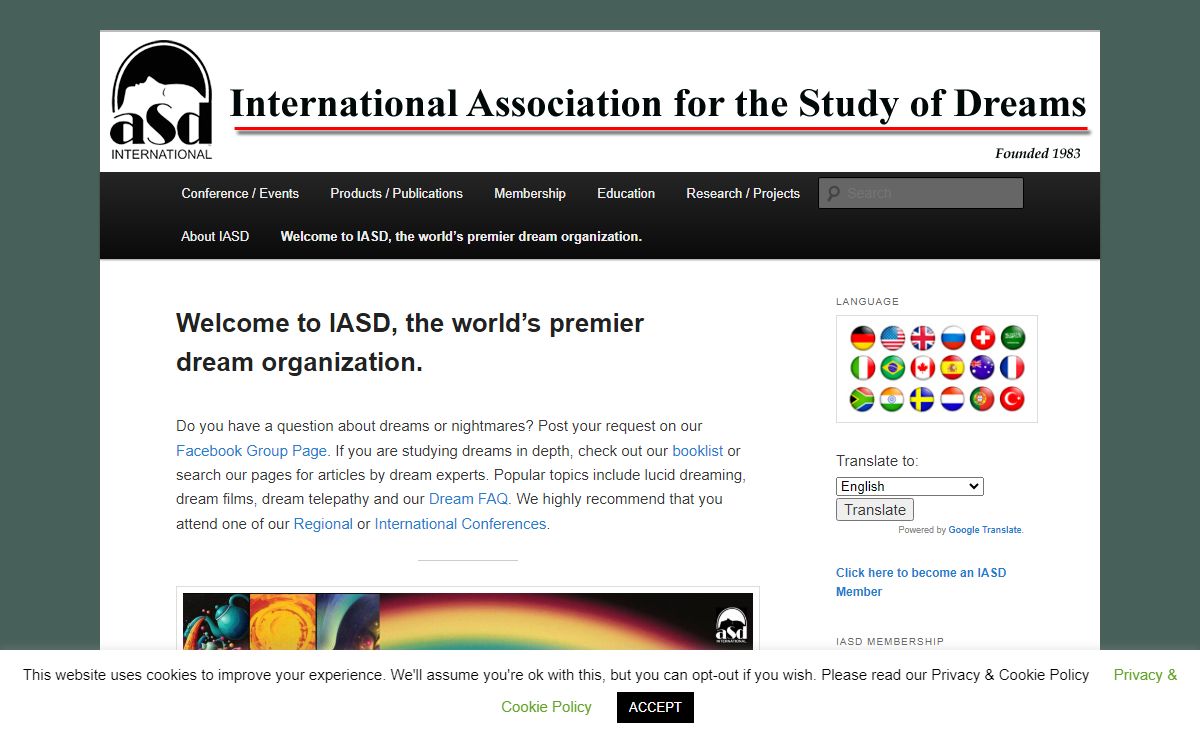Open the Research / Projects menu

(742, 193)
